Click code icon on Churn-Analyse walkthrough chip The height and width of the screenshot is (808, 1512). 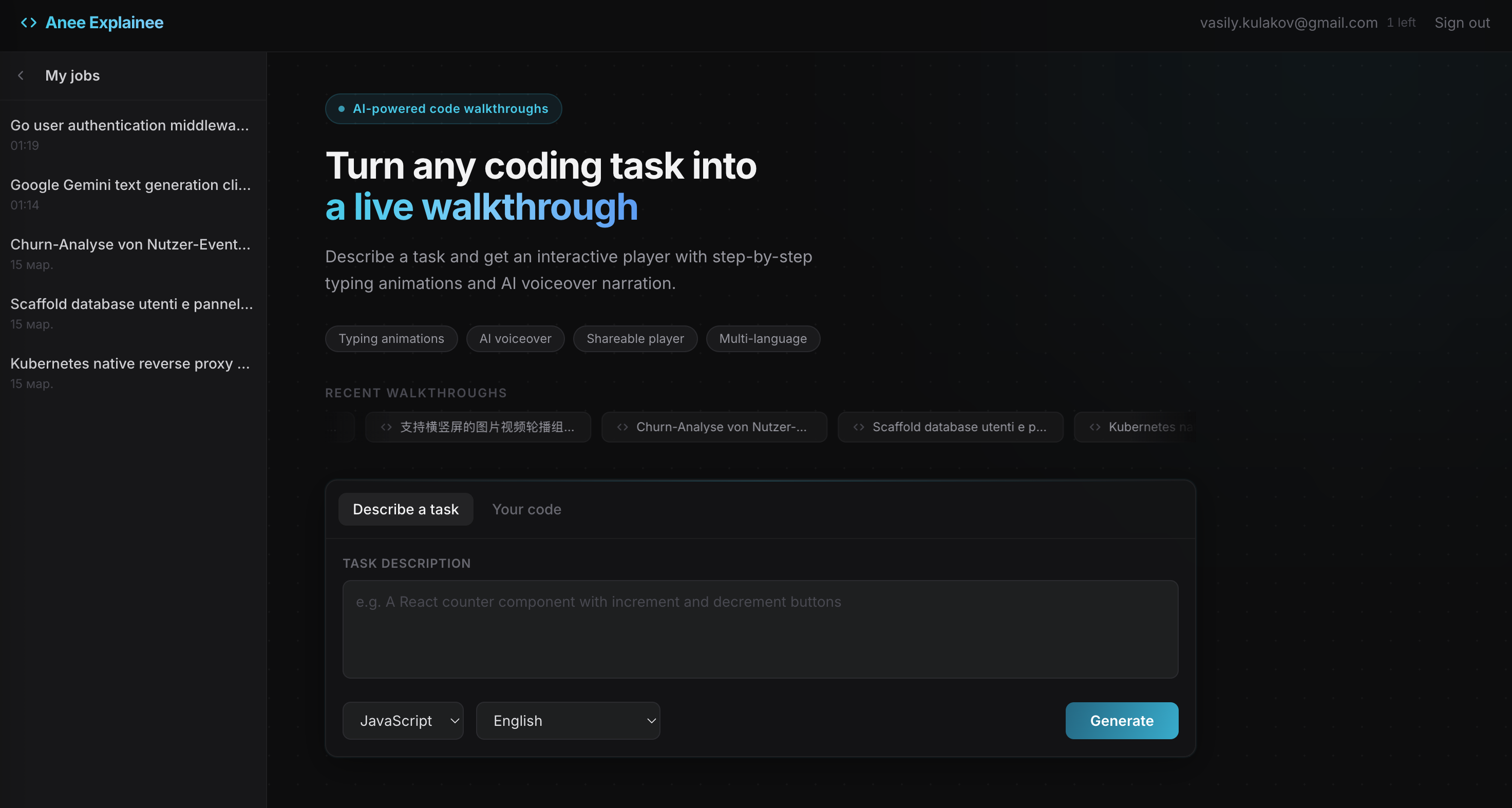[622, 427]
